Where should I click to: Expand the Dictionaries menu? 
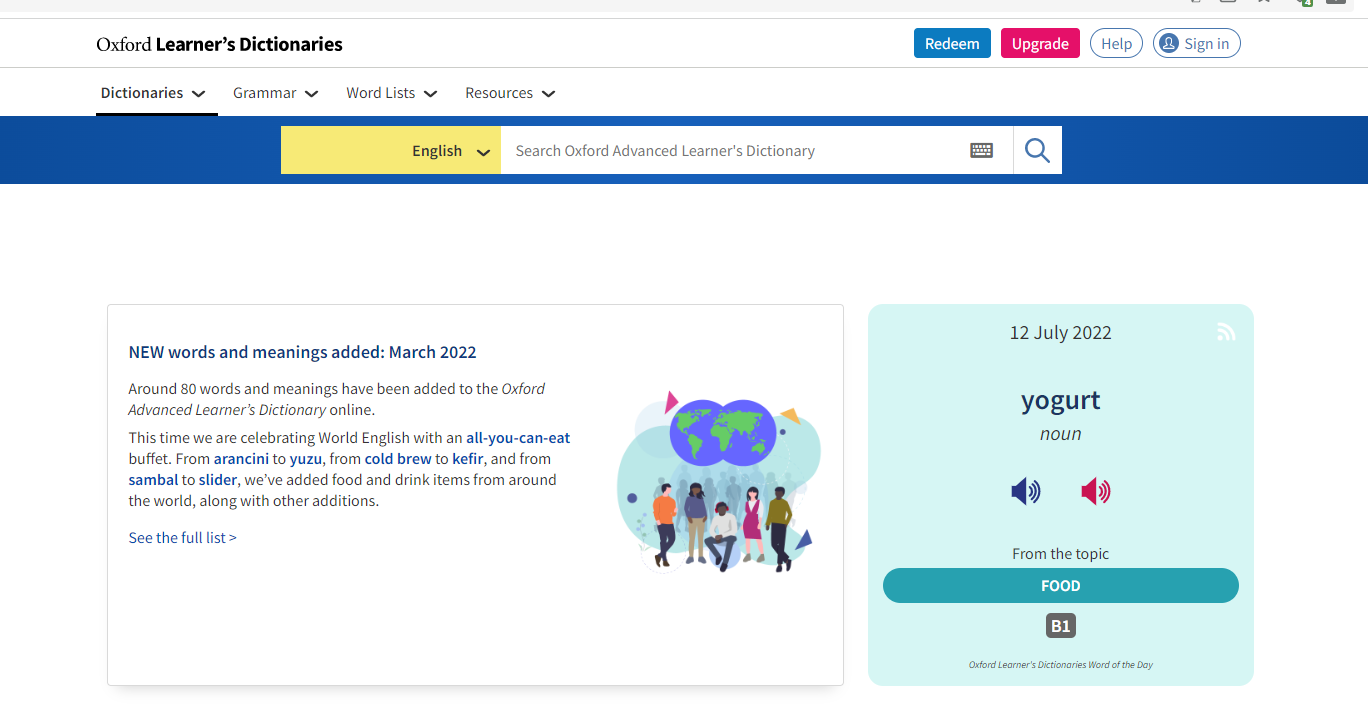pyautogui.click(x=153, y=93)
